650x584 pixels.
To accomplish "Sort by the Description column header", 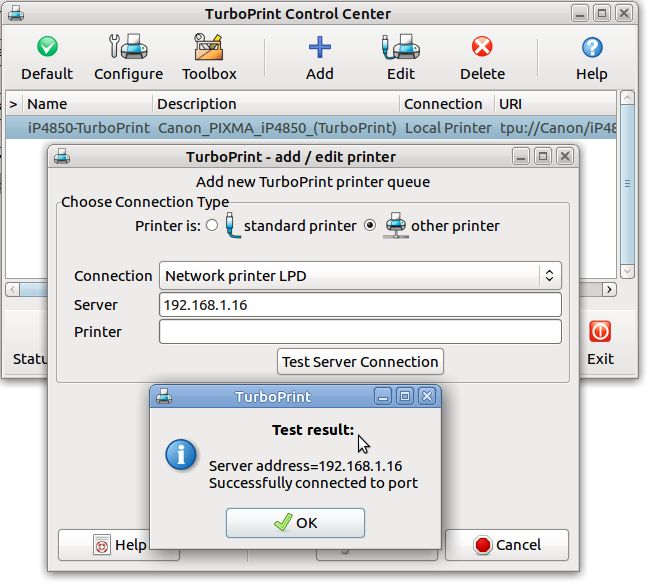I will (x=276, y=104).
